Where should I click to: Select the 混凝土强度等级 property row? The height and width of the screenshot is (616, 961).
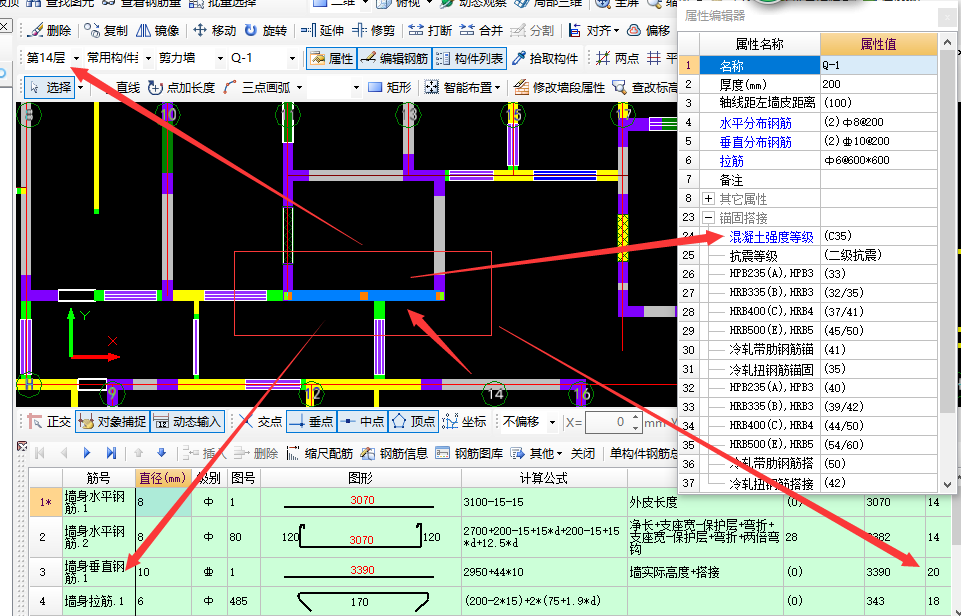(808, 237)
